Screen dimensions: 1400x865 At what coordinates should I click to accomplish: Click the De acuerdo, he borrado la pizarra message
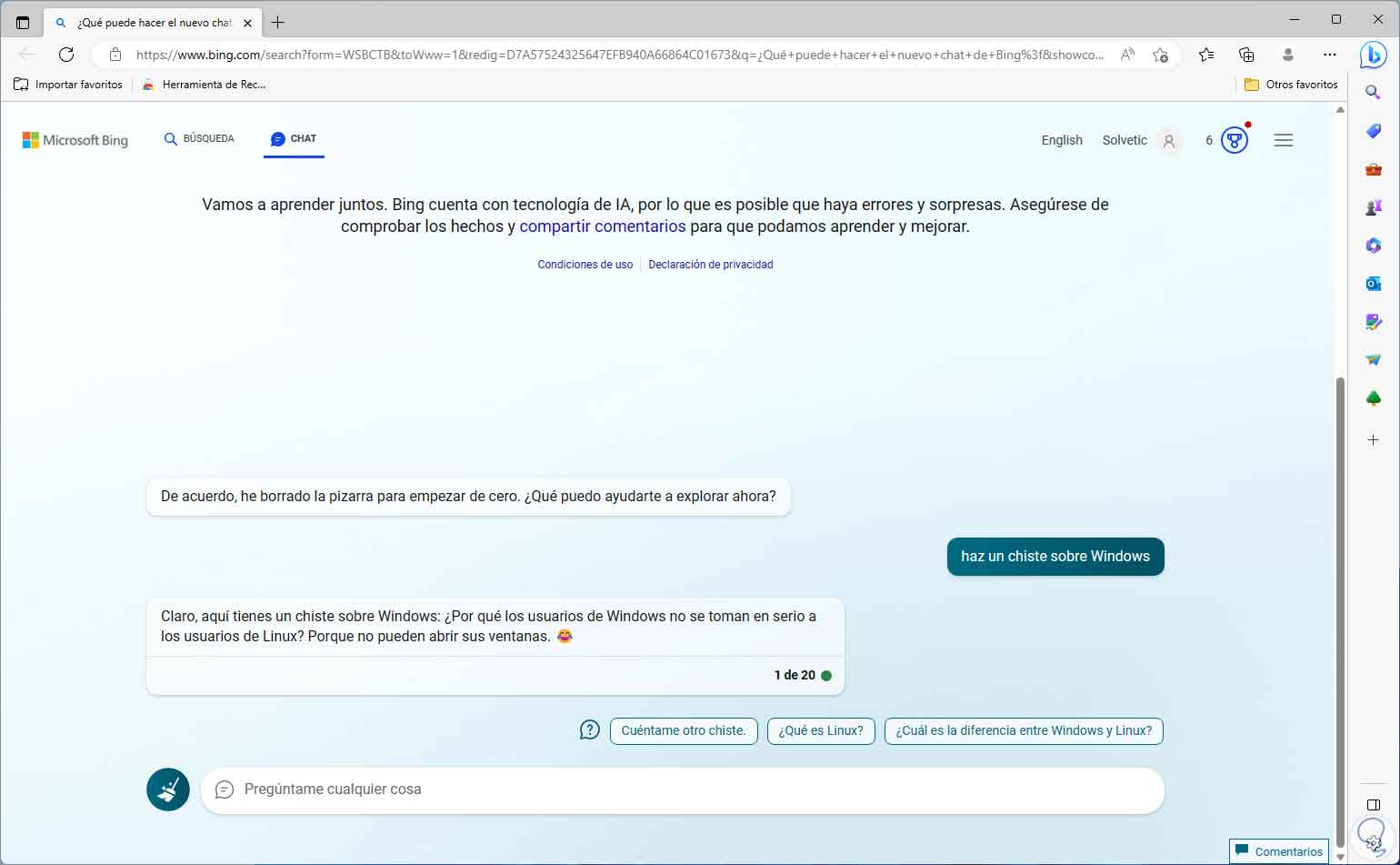[468, 497]
